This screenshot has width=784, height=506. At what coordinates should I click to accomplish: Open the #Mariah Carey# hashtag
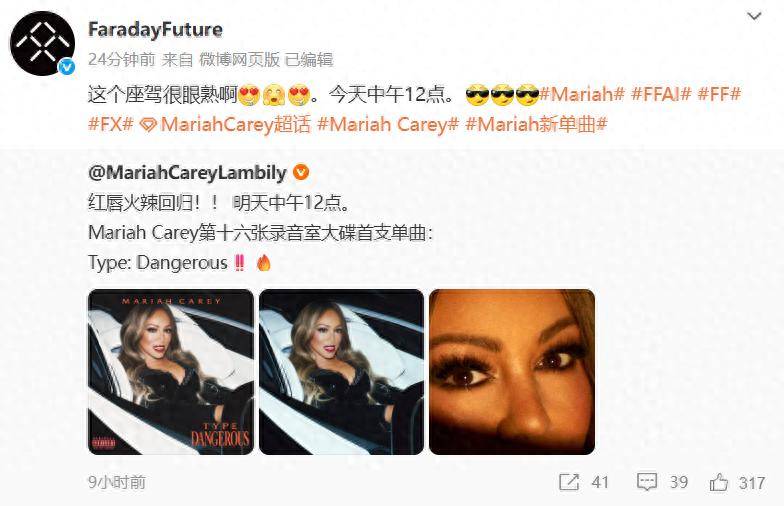388,124
